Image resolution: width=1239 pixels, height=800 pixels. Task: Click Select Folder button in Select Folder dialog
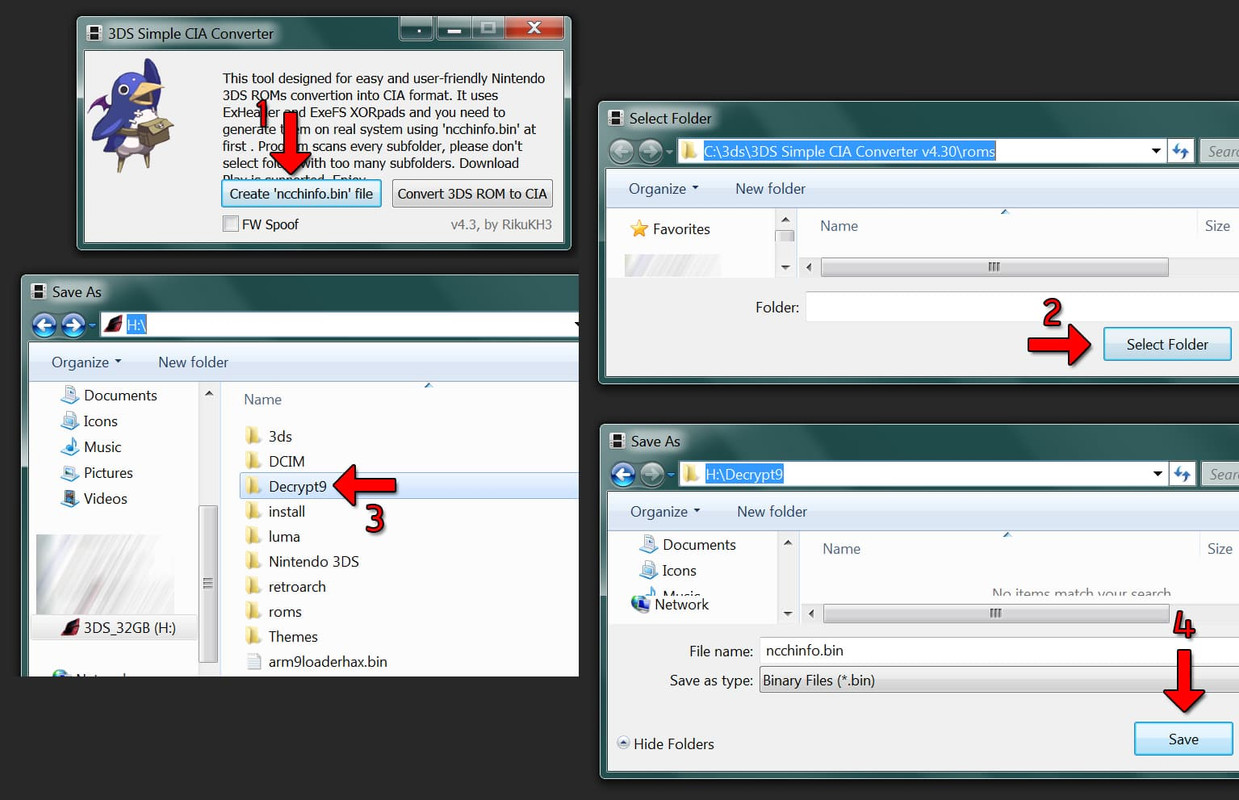[x=1167, y=344]
